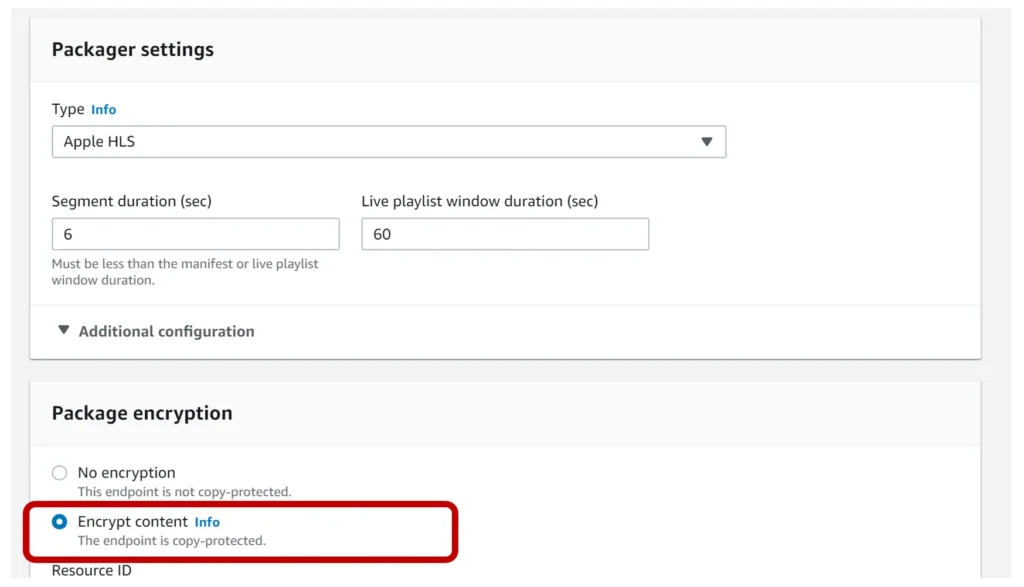Focus the Segment duration input field

pyautogui.click(x=195, y=234)
